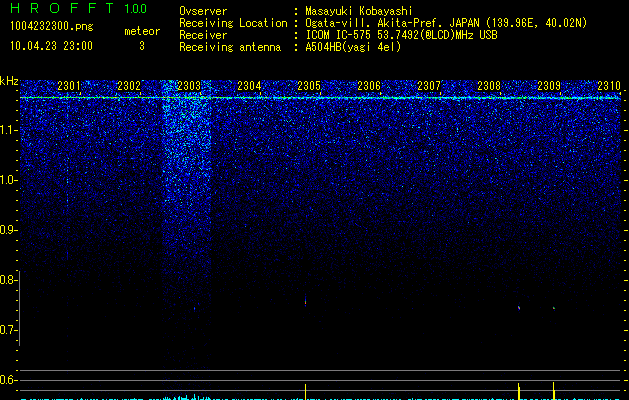Click the kHz axis unit label
Viewport: 629px width, 400px height.
tap(9, 81)
